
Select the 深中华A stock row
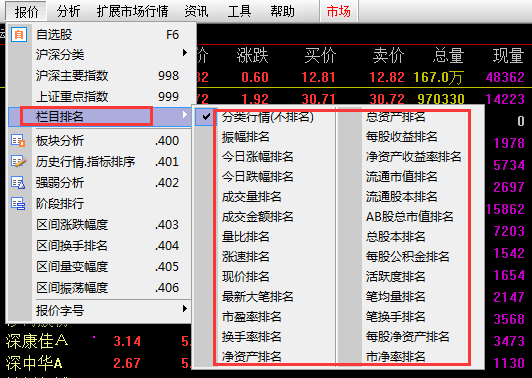pos(34,363)
